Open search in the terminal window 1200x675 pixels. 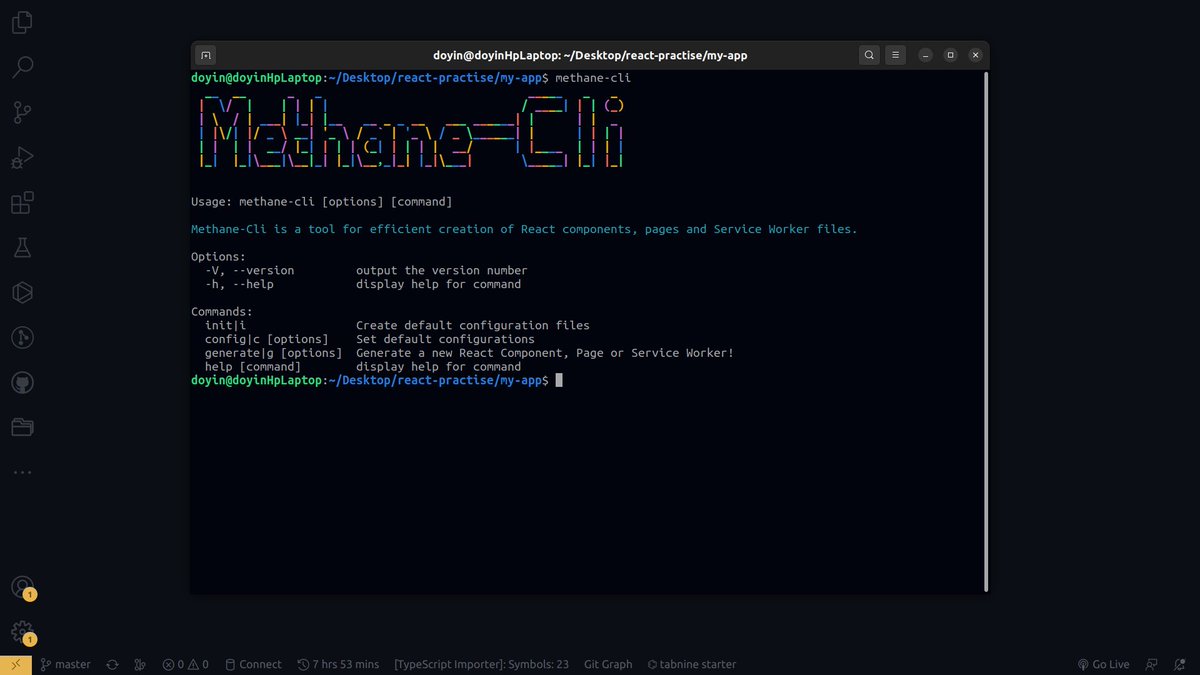coord(870,55)
